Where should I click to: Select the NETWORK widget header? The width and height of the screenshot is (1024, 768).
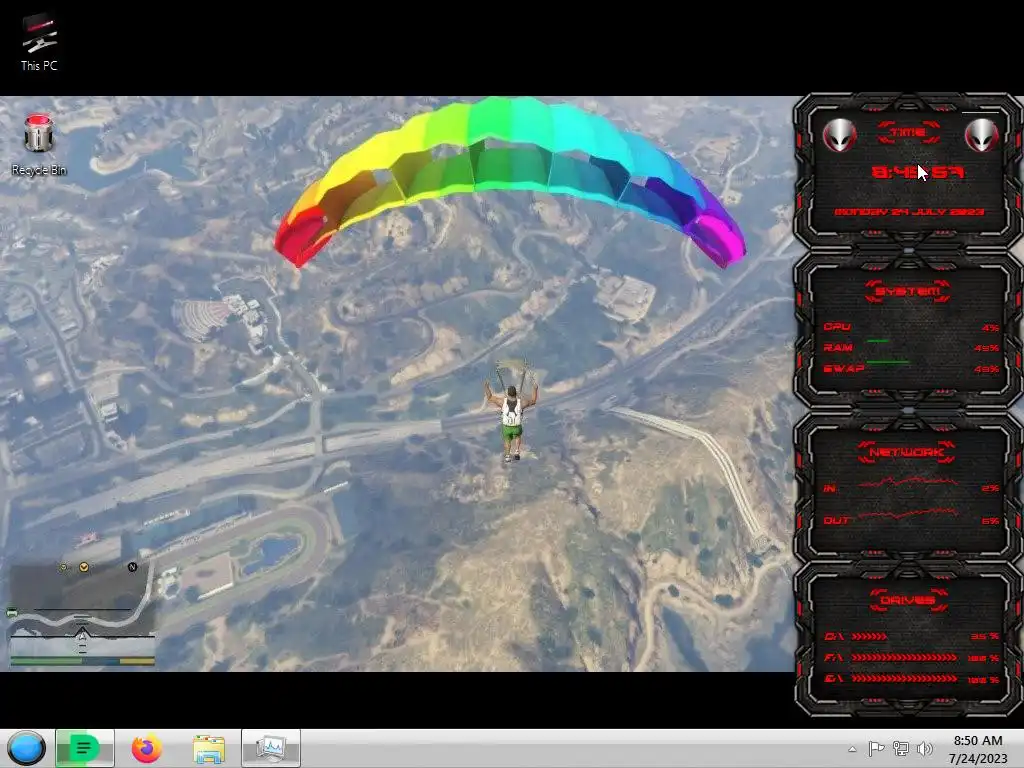pos(906,452)
